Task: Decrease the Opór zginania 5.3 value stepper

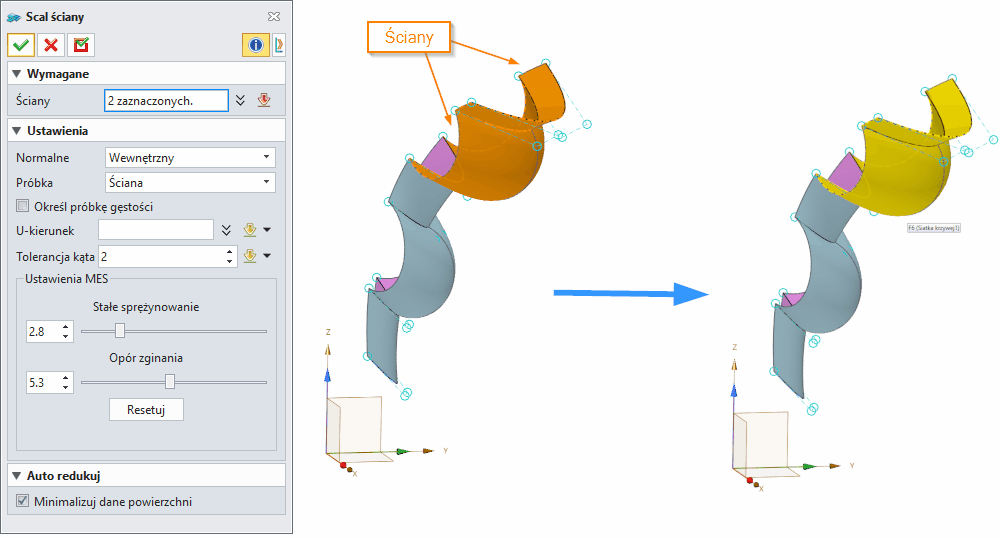Action: [x=66, y=387]
